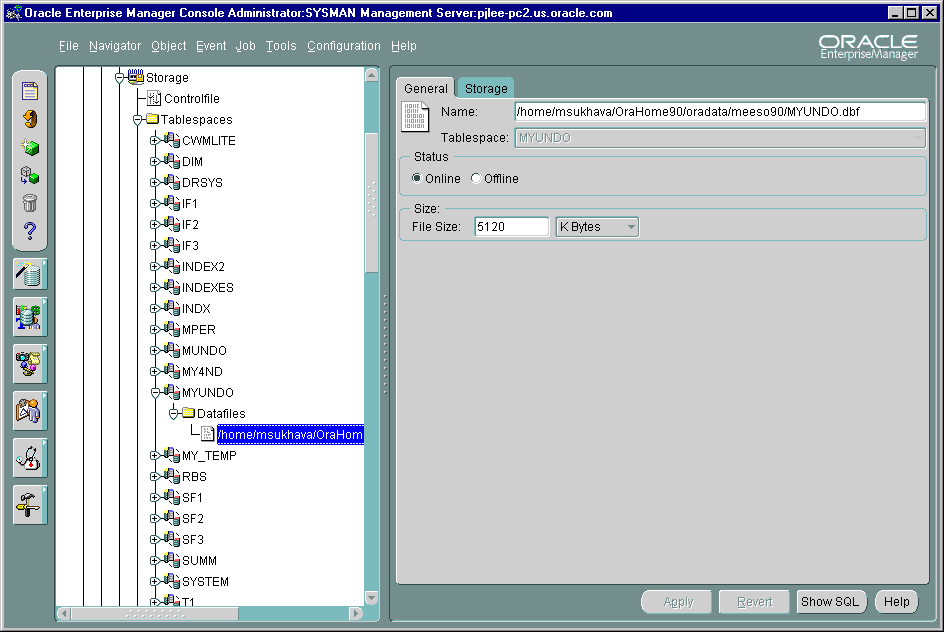Open the stethoscope diagnostics drawer icon
Viewport: 944px width, 632px height.
[x=30, y=458]
